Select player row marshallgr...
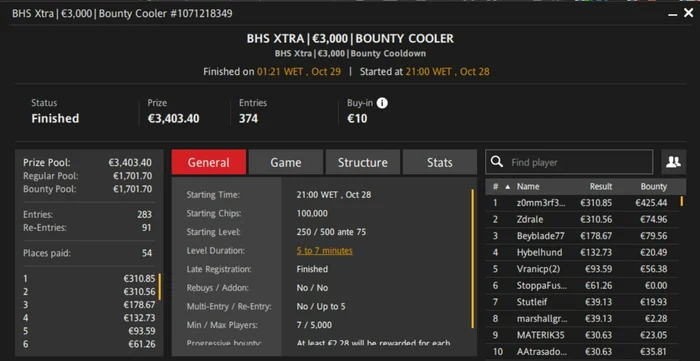 coord(582,319)
